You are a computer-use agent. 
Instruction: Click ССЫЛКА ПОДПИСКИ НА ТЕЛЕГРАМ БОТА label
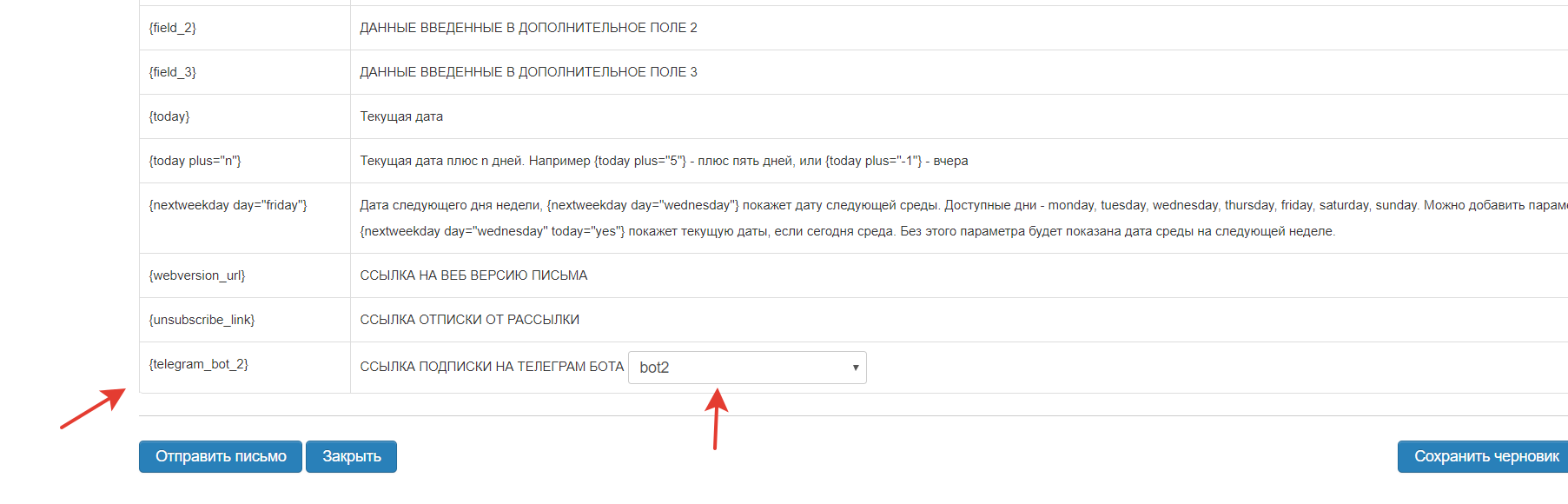[x=492, y=367]
